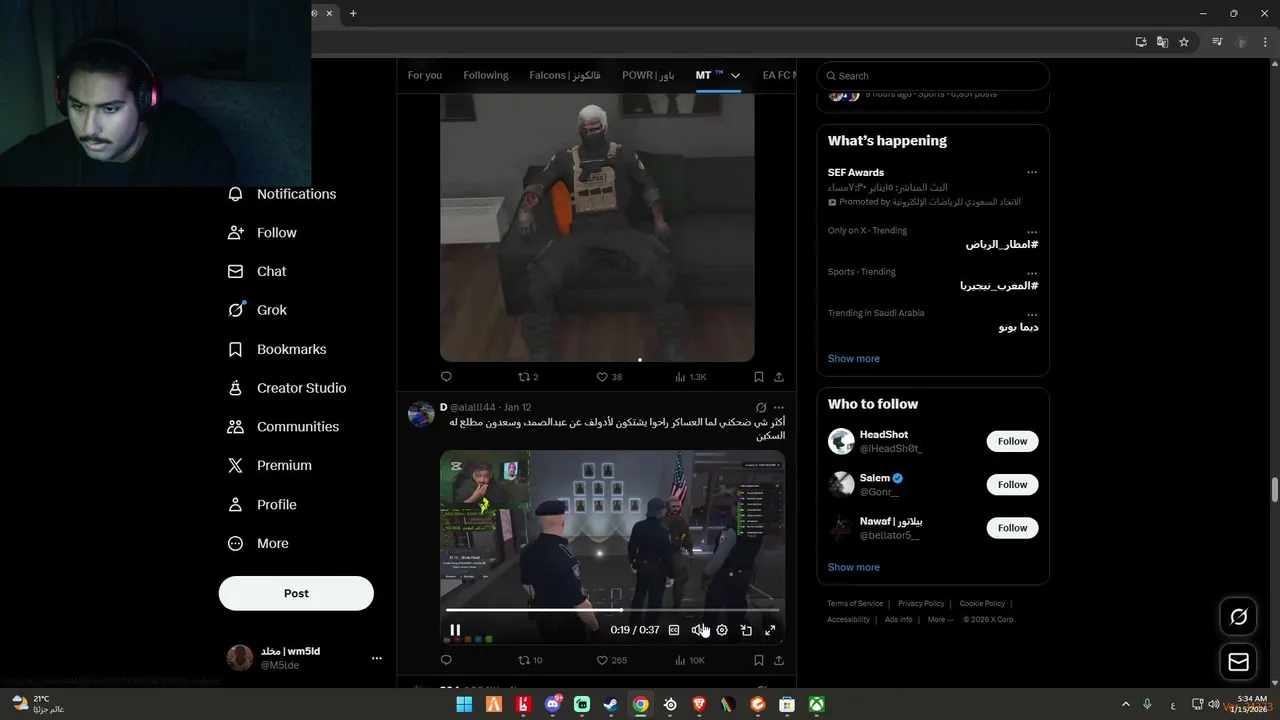Go to Communities in sidebar
1280x720 pixels.
[x=283, y=427]
